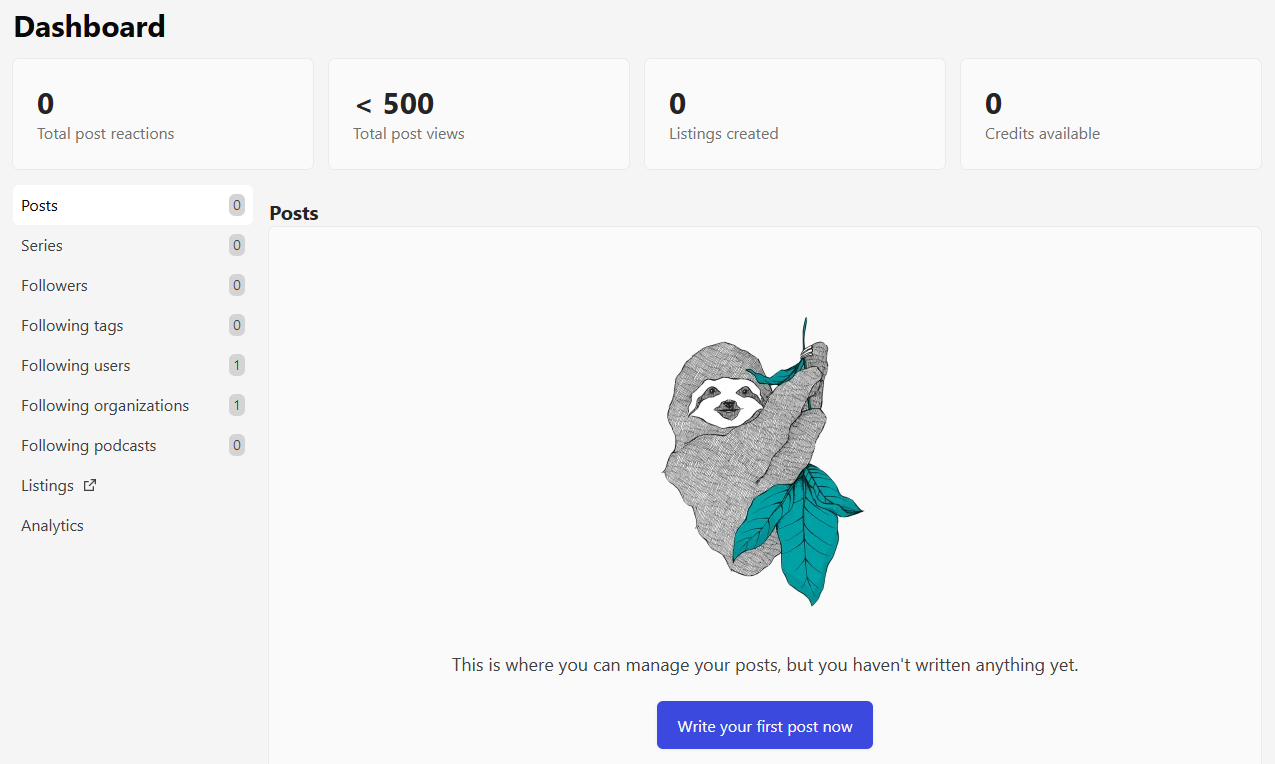Click the count badge beside Following users

(x=236, y=365)
